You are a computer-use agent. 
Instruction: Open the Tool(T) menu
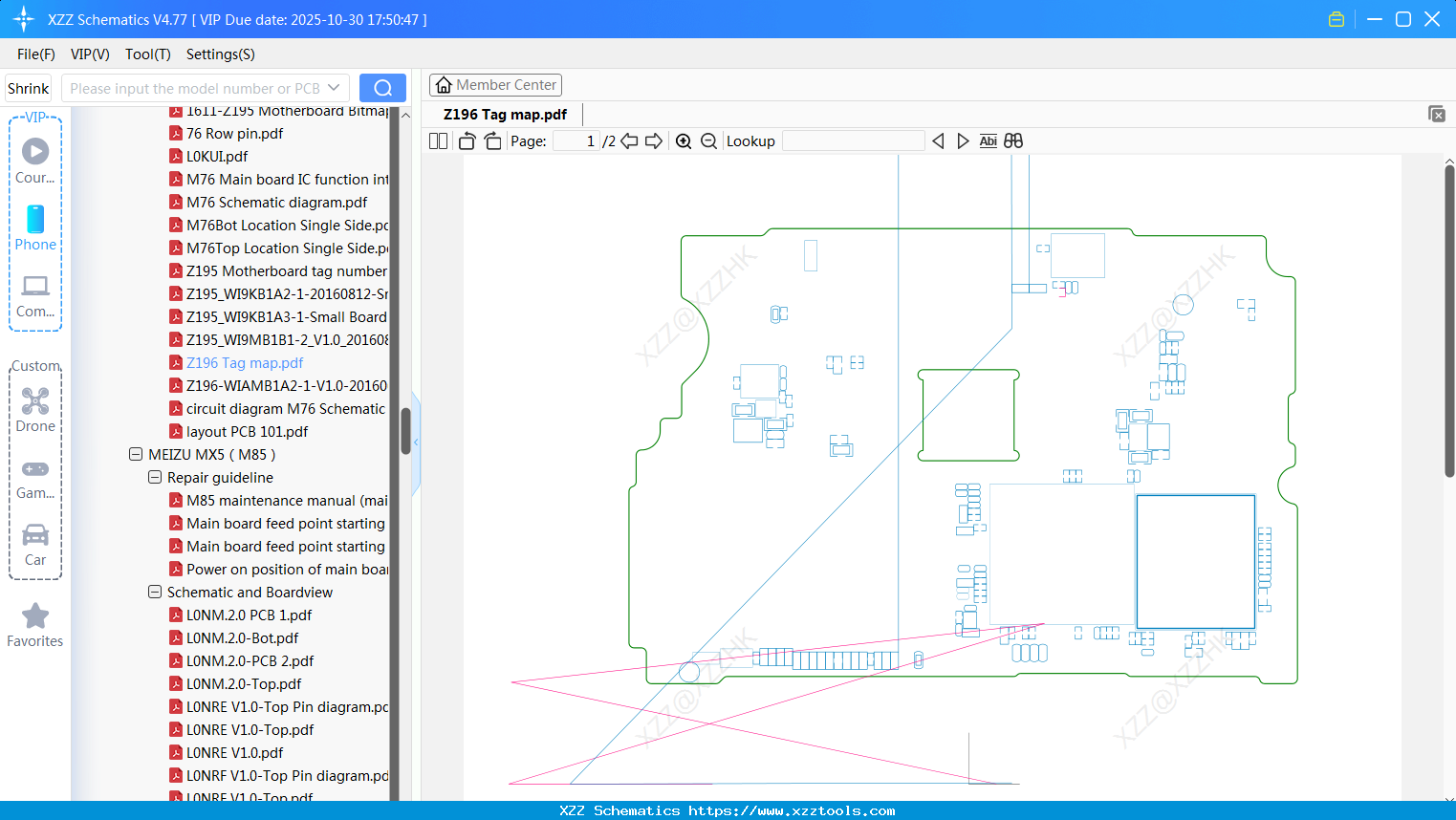click(147, 54)
